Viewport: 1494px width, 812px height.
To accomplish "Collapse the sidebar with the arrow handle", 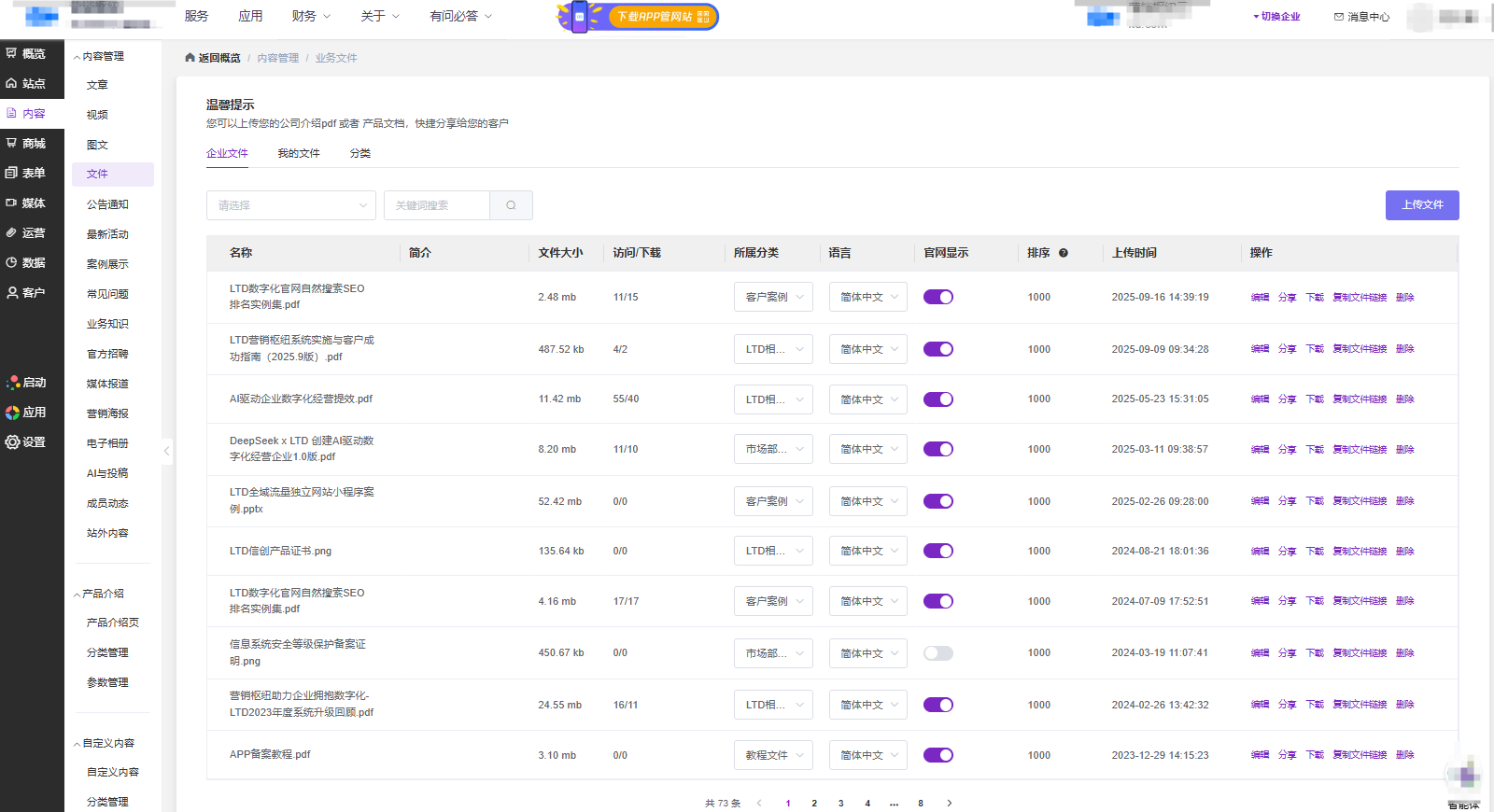I will tap(166, 451).
